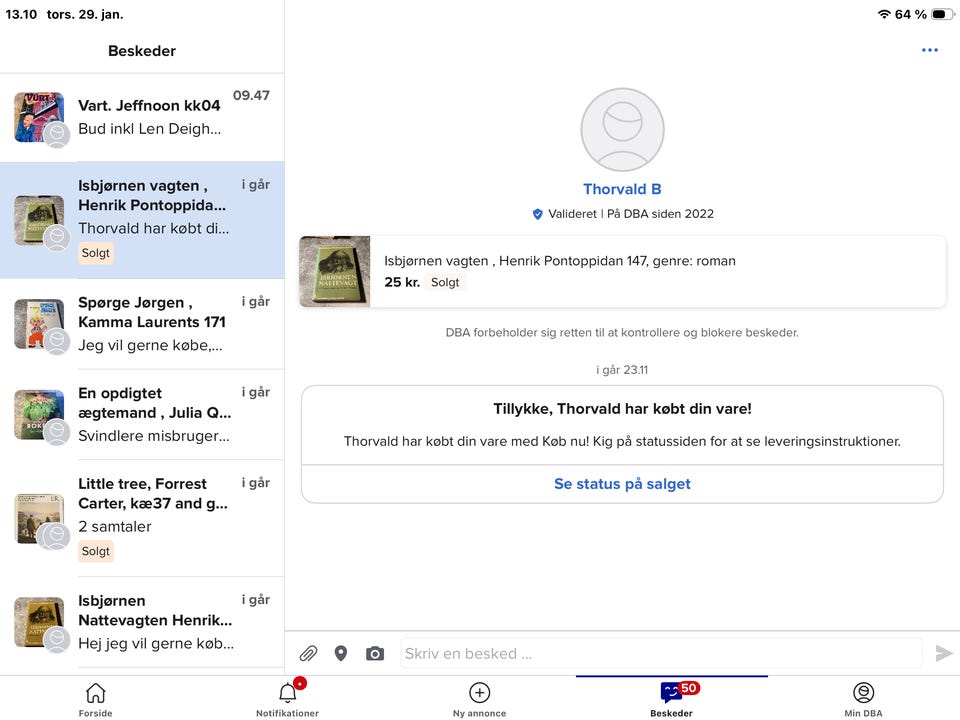This screenshot has height=720, width=960.
Task: Select Isbjørnen vagten, Henrik Pontoppidan conversation
Action: [142, 220]
